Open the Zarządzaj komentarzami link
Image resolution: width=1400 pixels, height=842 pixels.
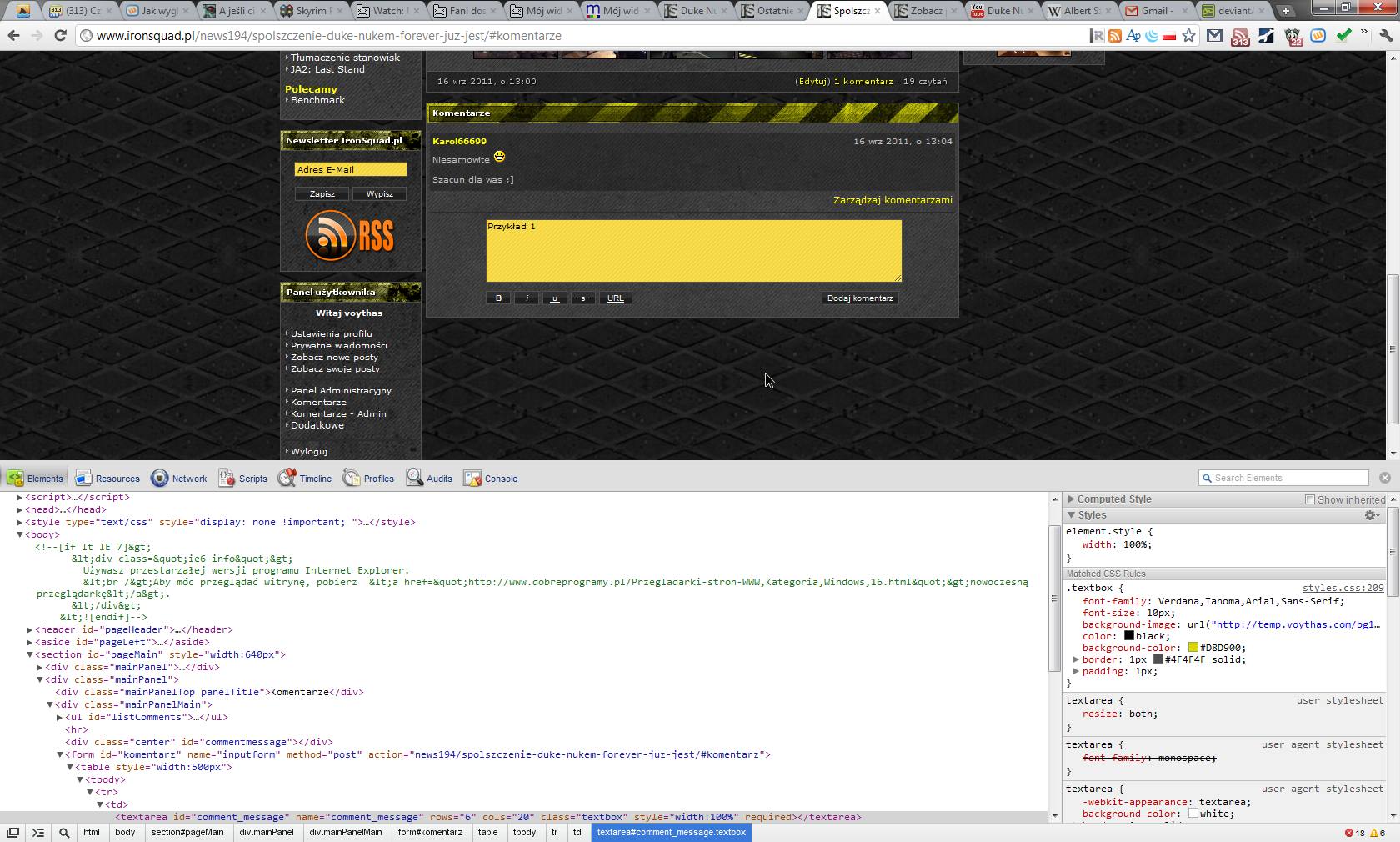point(892,200)
